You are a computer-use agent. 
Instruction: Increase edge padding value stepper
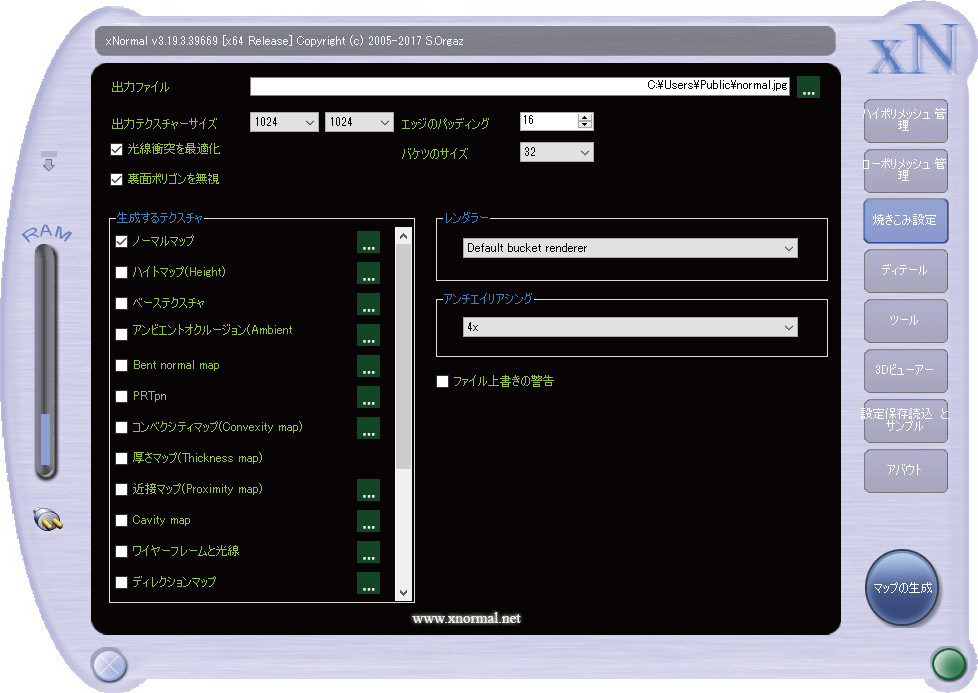point(584,117)
